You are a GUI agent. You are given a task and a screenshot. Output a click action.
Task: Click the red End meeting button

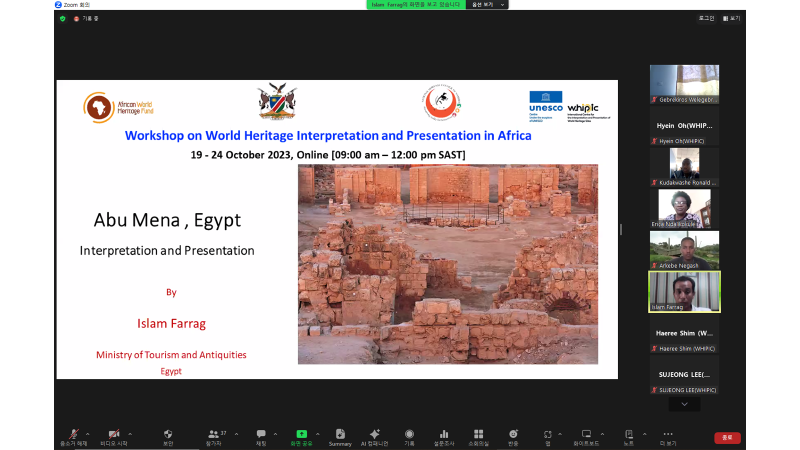point(727,438)
